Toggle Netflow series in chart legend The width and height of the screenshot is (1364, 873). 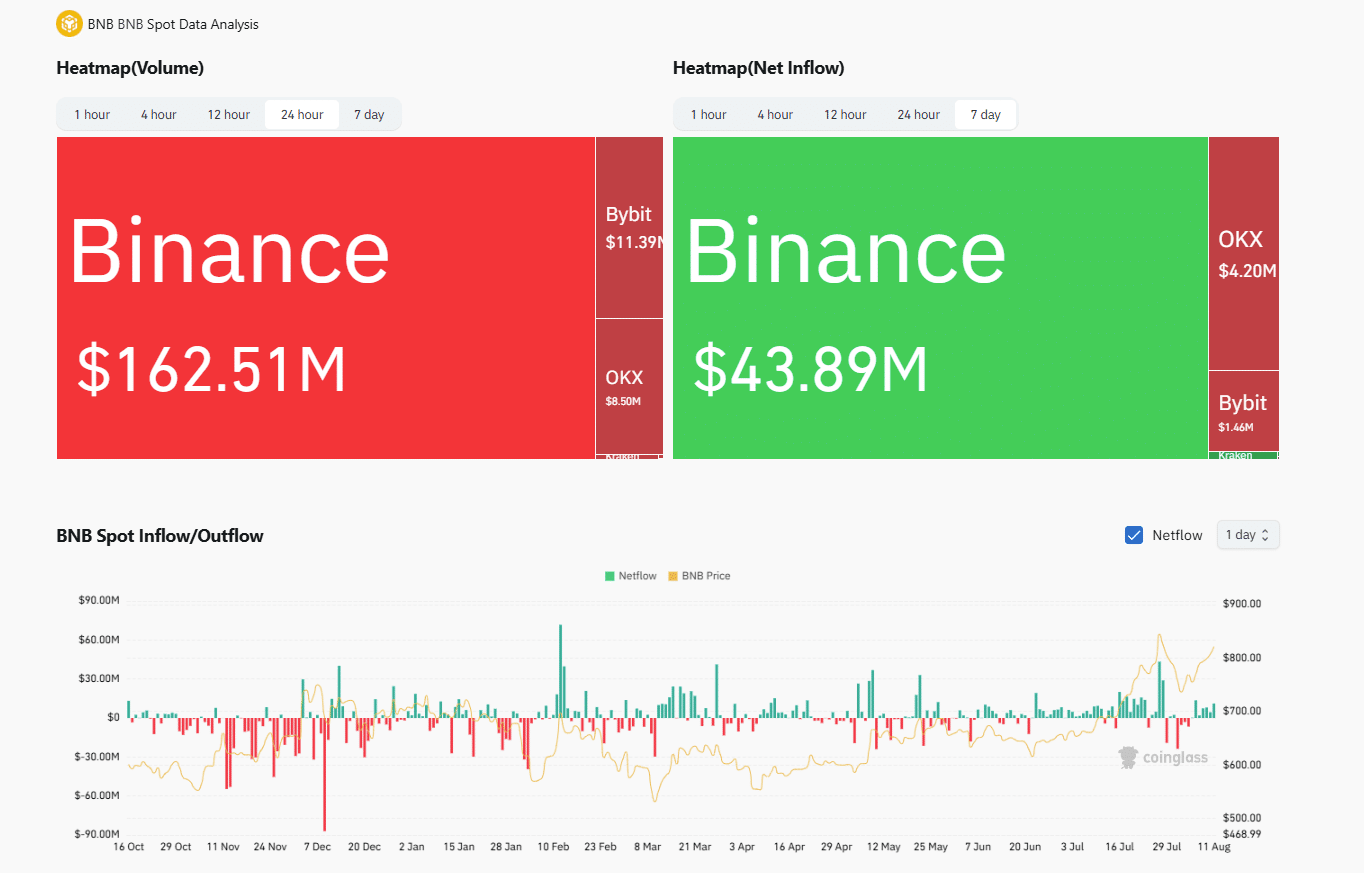(x=630, y=576)
